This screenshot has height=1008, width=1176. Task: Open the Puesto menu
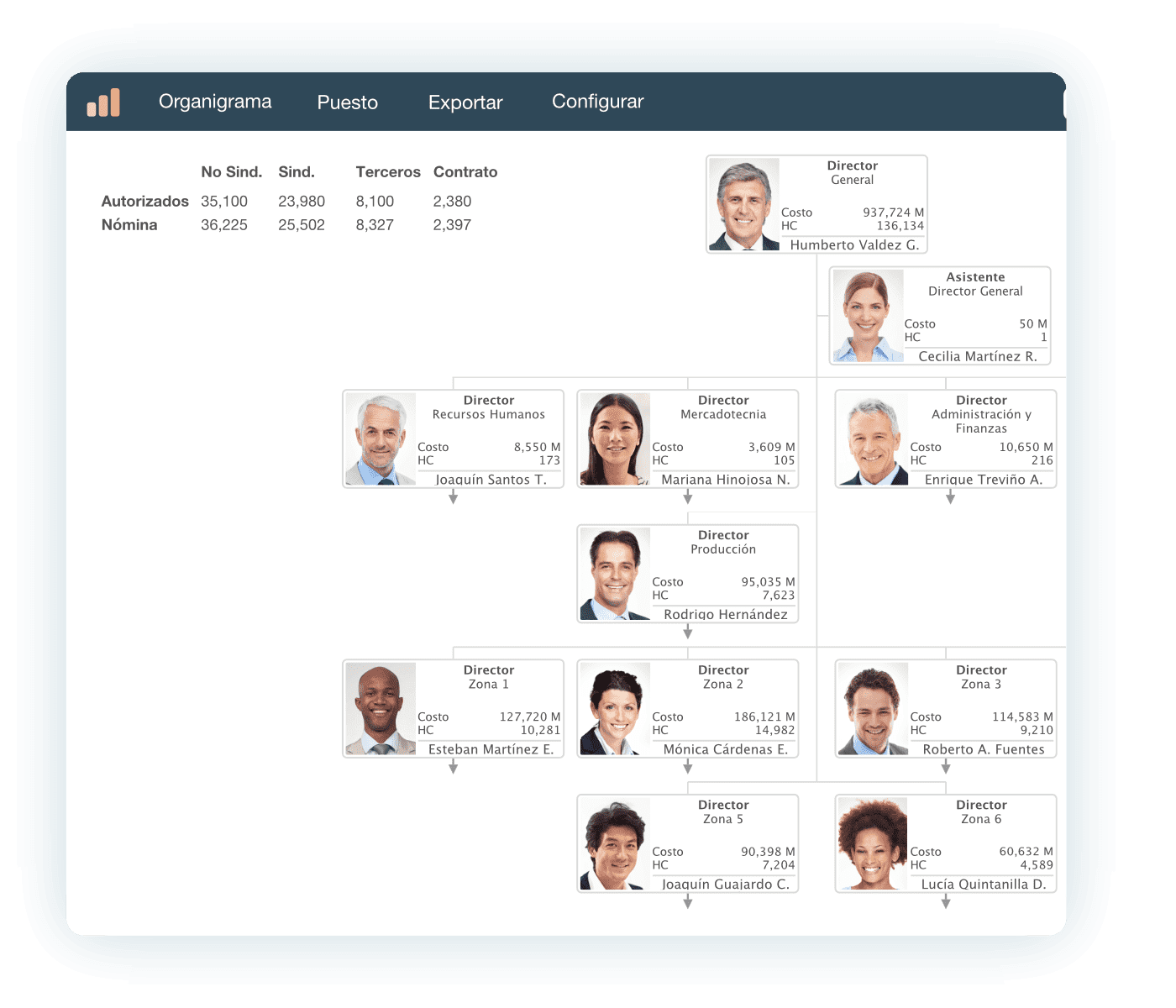pos(348,102)
